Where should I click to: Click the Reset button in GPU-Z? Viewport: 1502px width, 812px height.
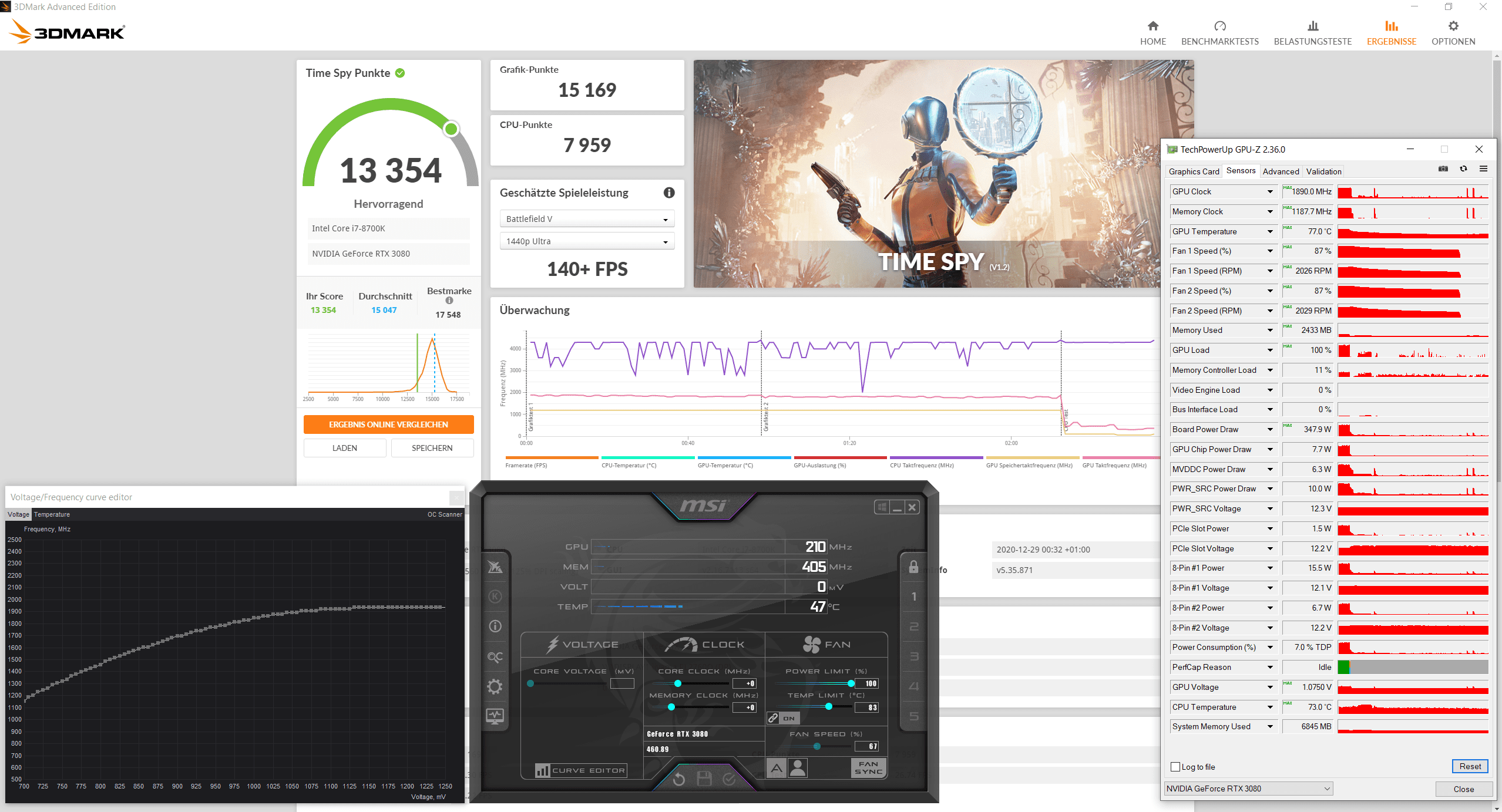pyautogui.click(x=1470, y=766)
